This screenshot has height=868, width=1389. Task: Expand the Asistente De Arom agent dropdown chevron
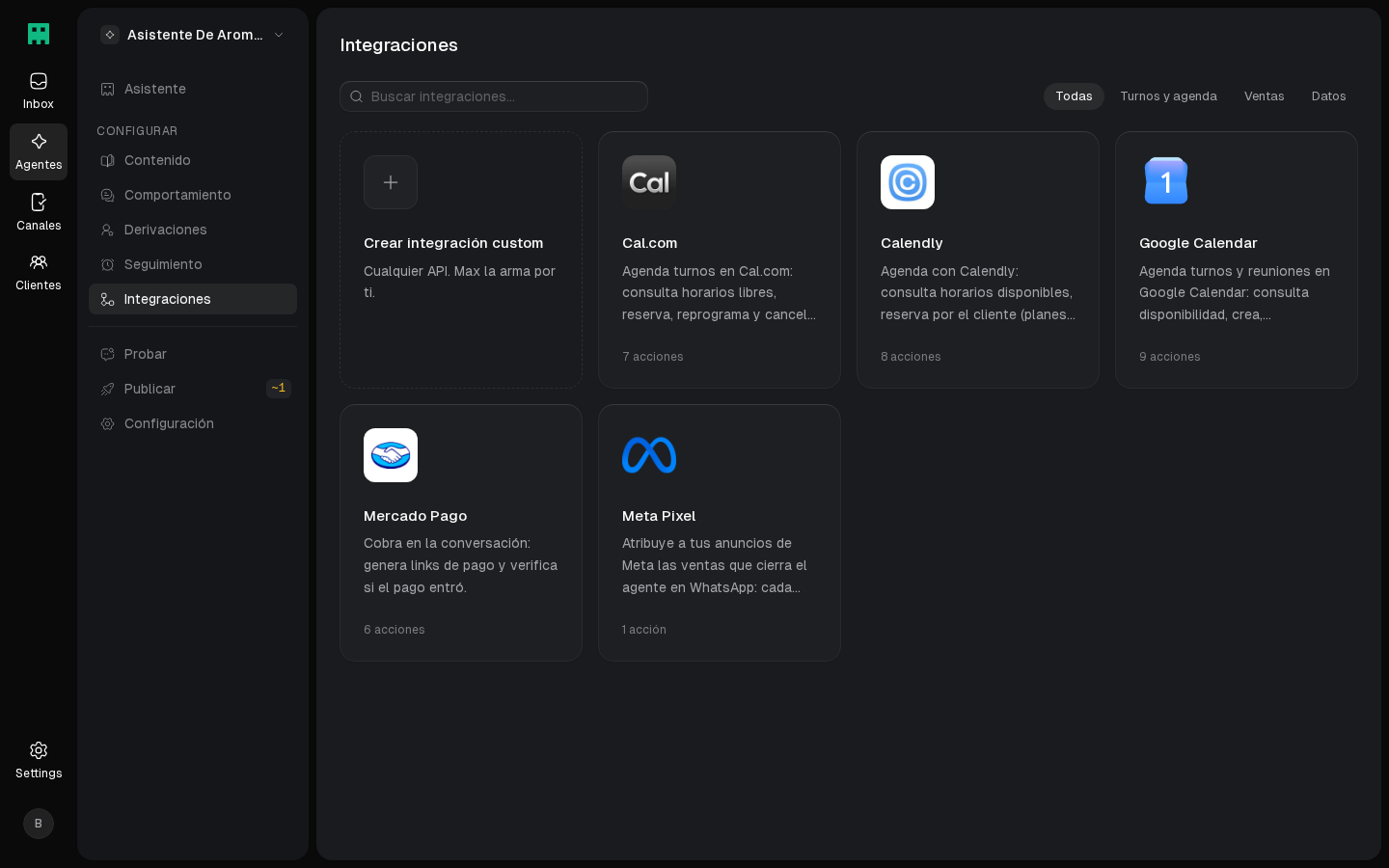tap(279, 35)
